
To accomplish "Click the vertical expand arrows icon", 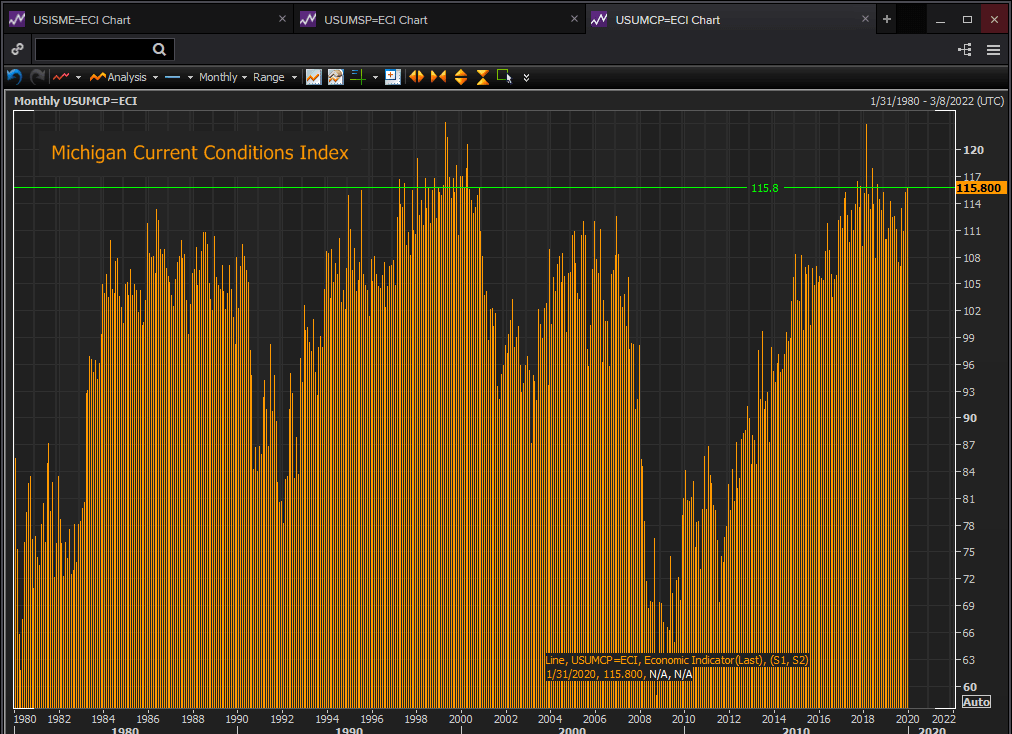I will coord(460,77).
